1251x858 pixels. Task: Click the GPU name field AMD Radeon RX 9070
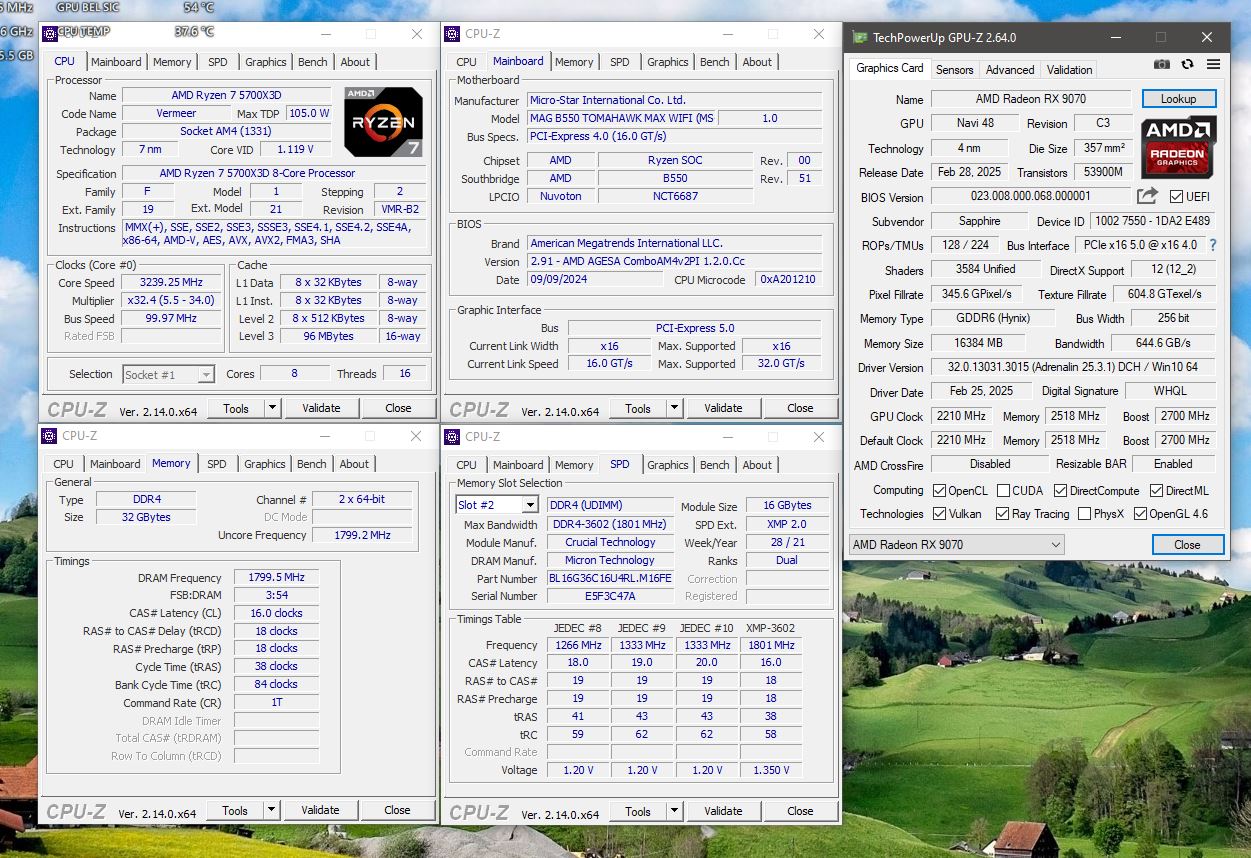pos(1031,99)
